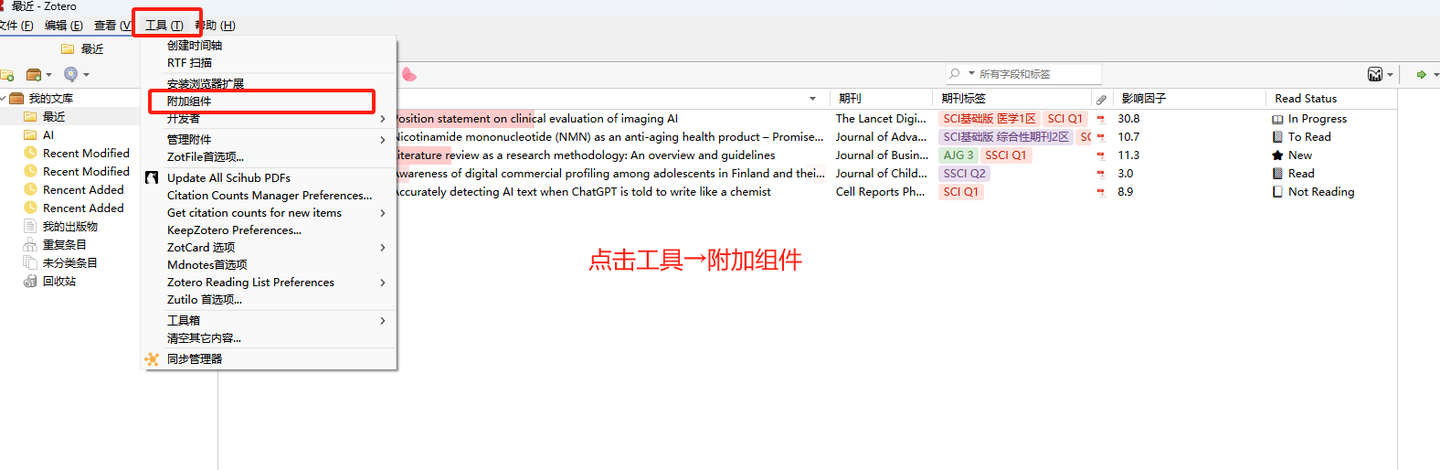Viewport: 1440px width, 470px height.
Task: Click the chart statistics icon at toolbar right
Action: [1377, 74]
